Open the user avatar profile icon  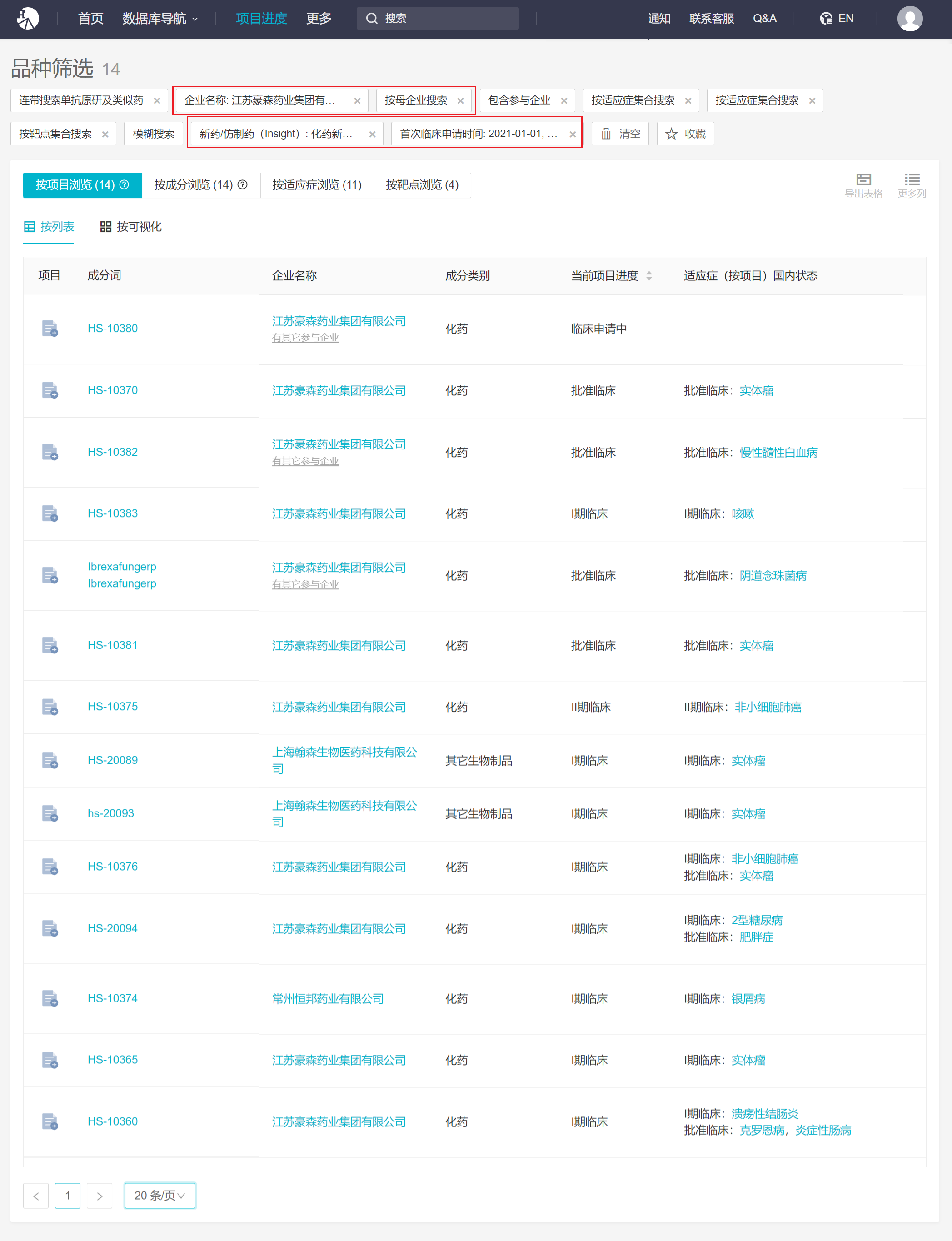(909, 19)
